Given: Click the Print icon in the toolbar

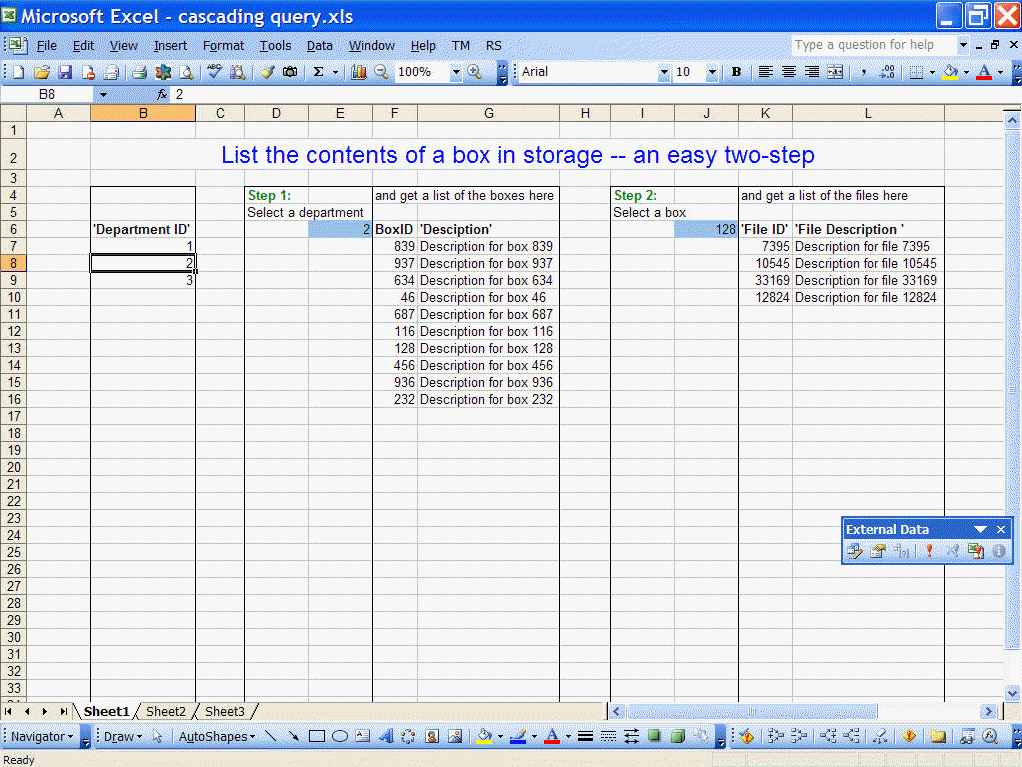Looking at the screenshot, I should [x=140, y=72].
